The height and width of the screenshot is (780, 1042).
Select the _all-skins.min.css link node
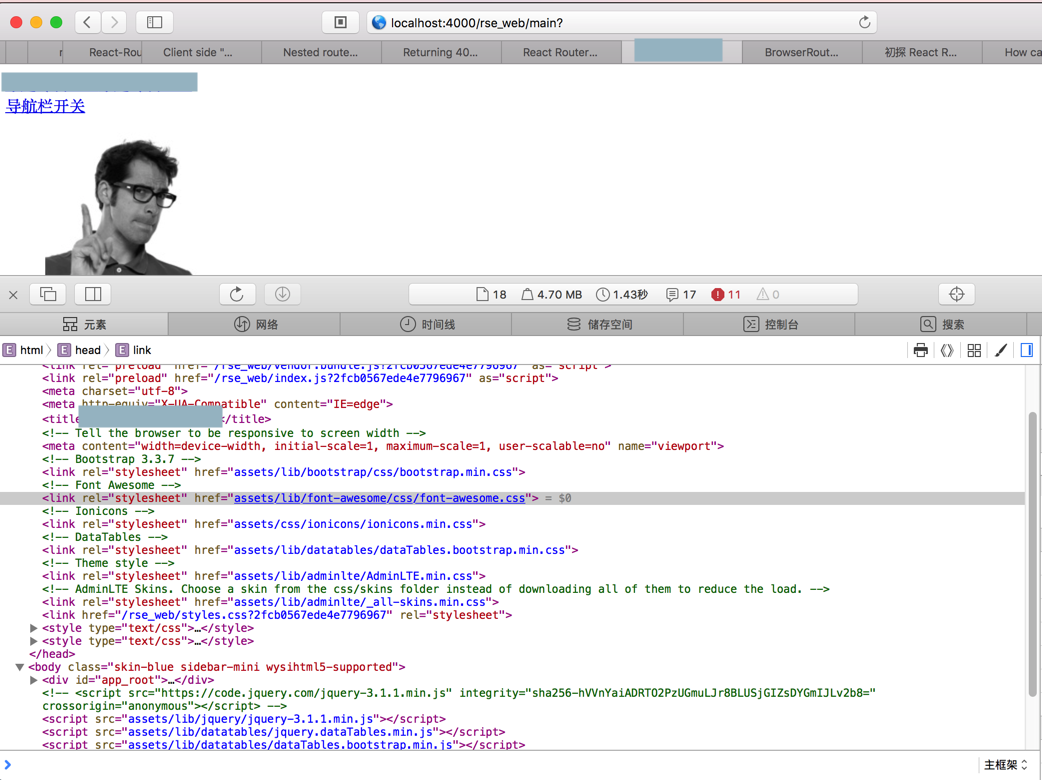click(270, 602)
